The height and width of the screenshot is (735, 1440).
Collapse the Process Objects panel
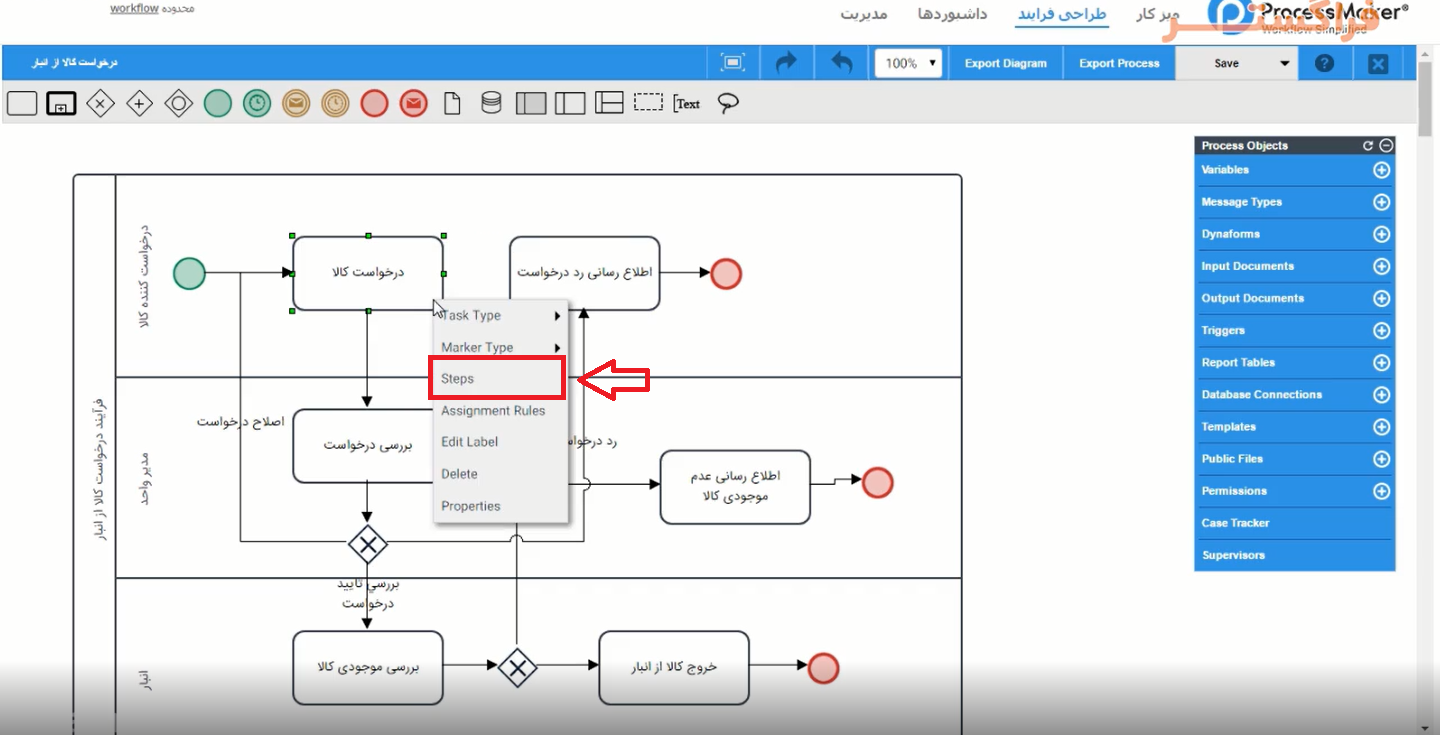pos(1386,146)
